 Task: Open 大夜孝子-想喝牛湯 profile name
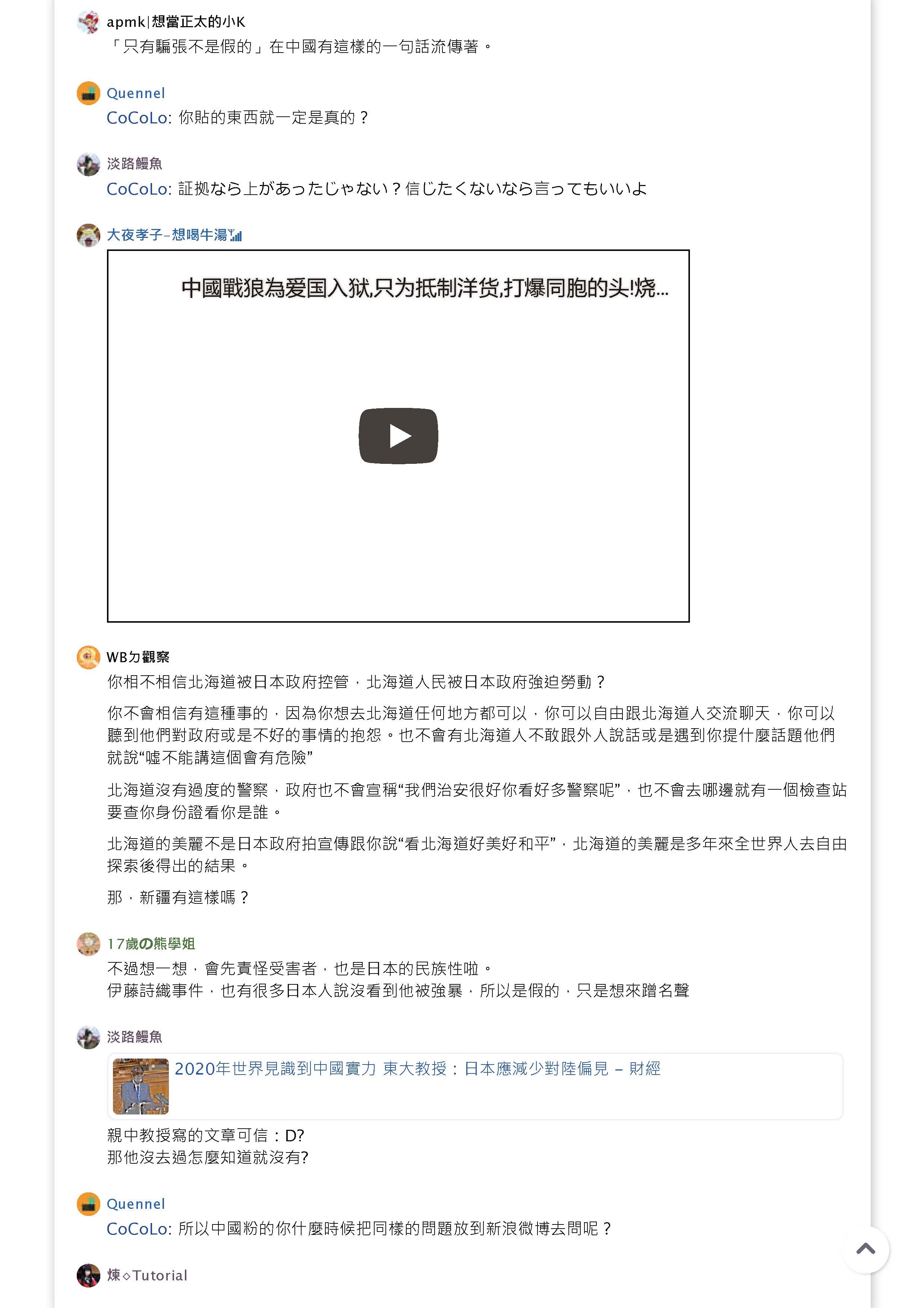coord(174,235)
